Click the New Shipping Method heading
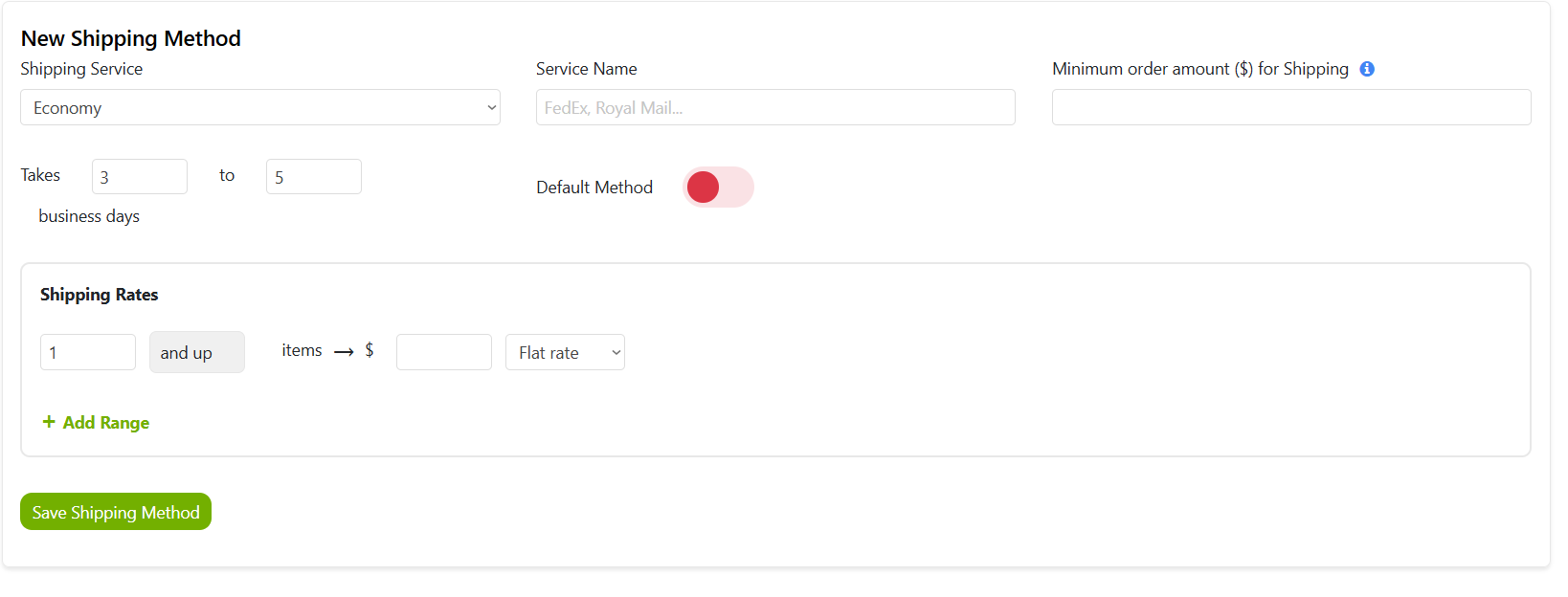Viewport: 1568px width, 597px height. (131, 38)
